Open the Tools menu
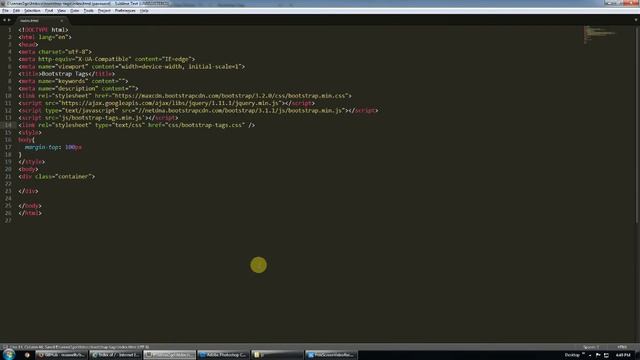The image size is (640, 360). [89, 11]
